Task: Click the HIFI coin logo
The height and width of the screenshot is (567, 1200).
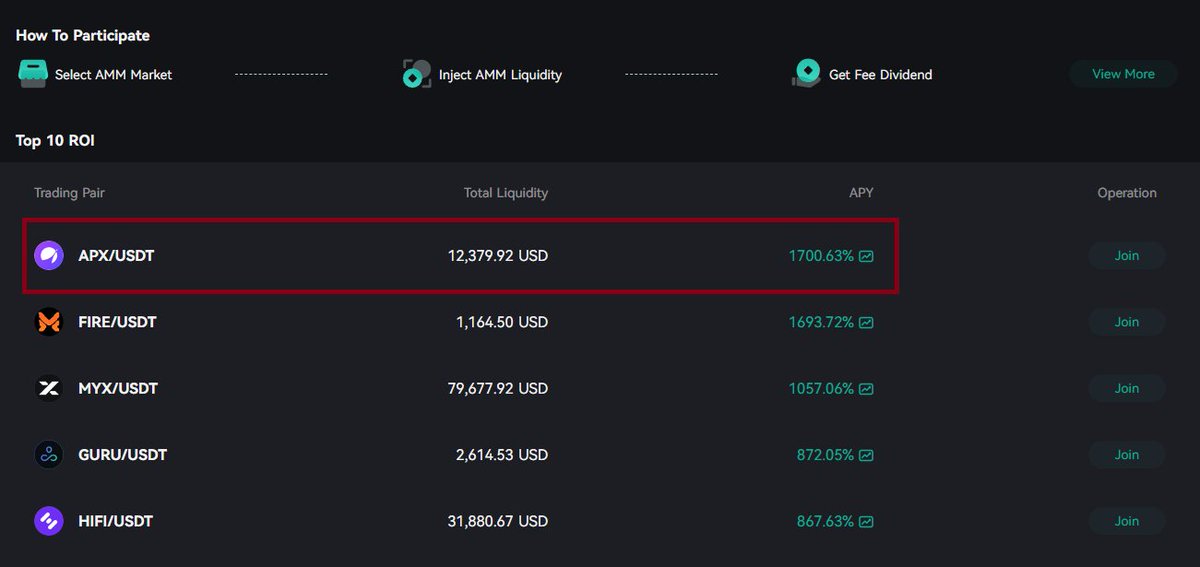Action: pyautogui.click(x=49, y=521)
